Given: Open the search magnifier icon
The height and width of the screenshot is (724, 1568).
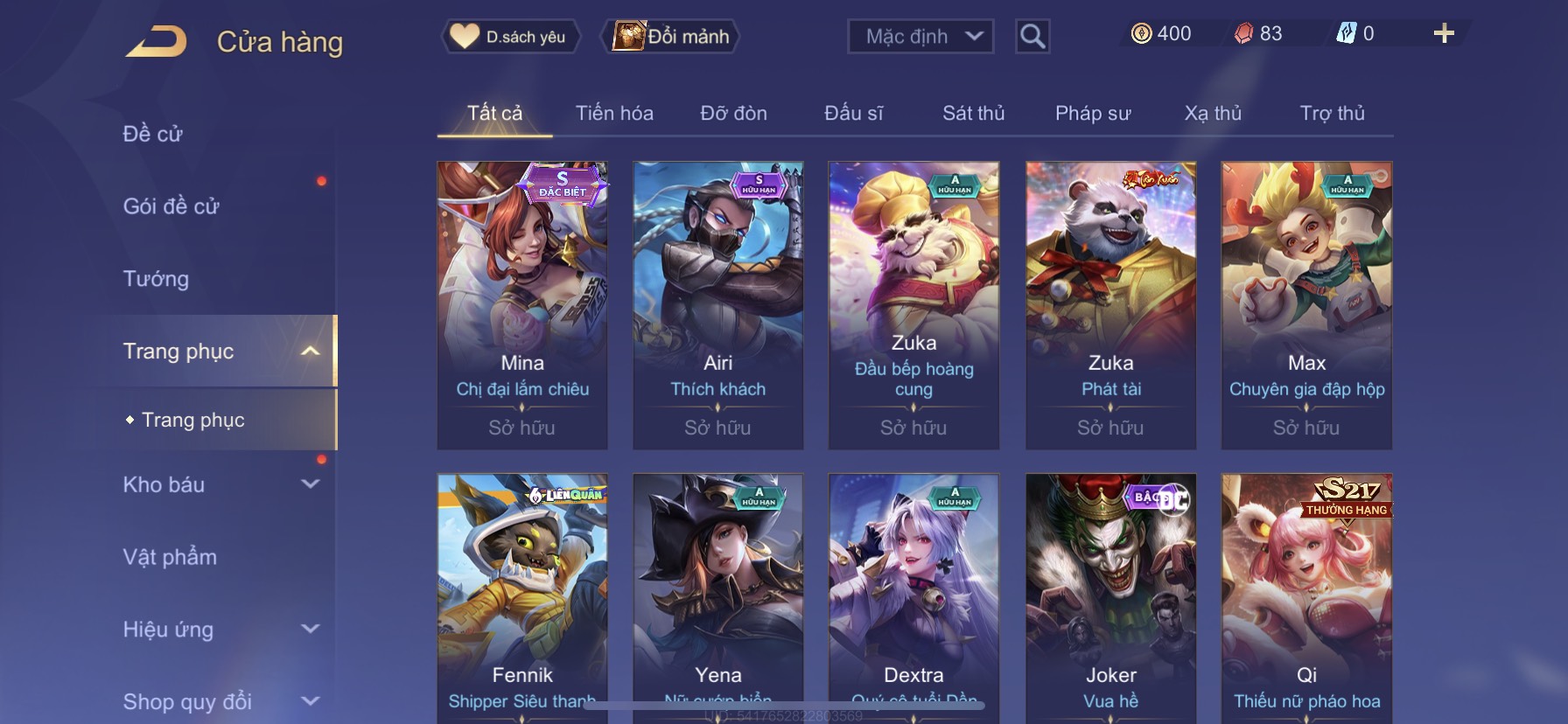Looking at the screenshot, I should (x=1032, y=36).
